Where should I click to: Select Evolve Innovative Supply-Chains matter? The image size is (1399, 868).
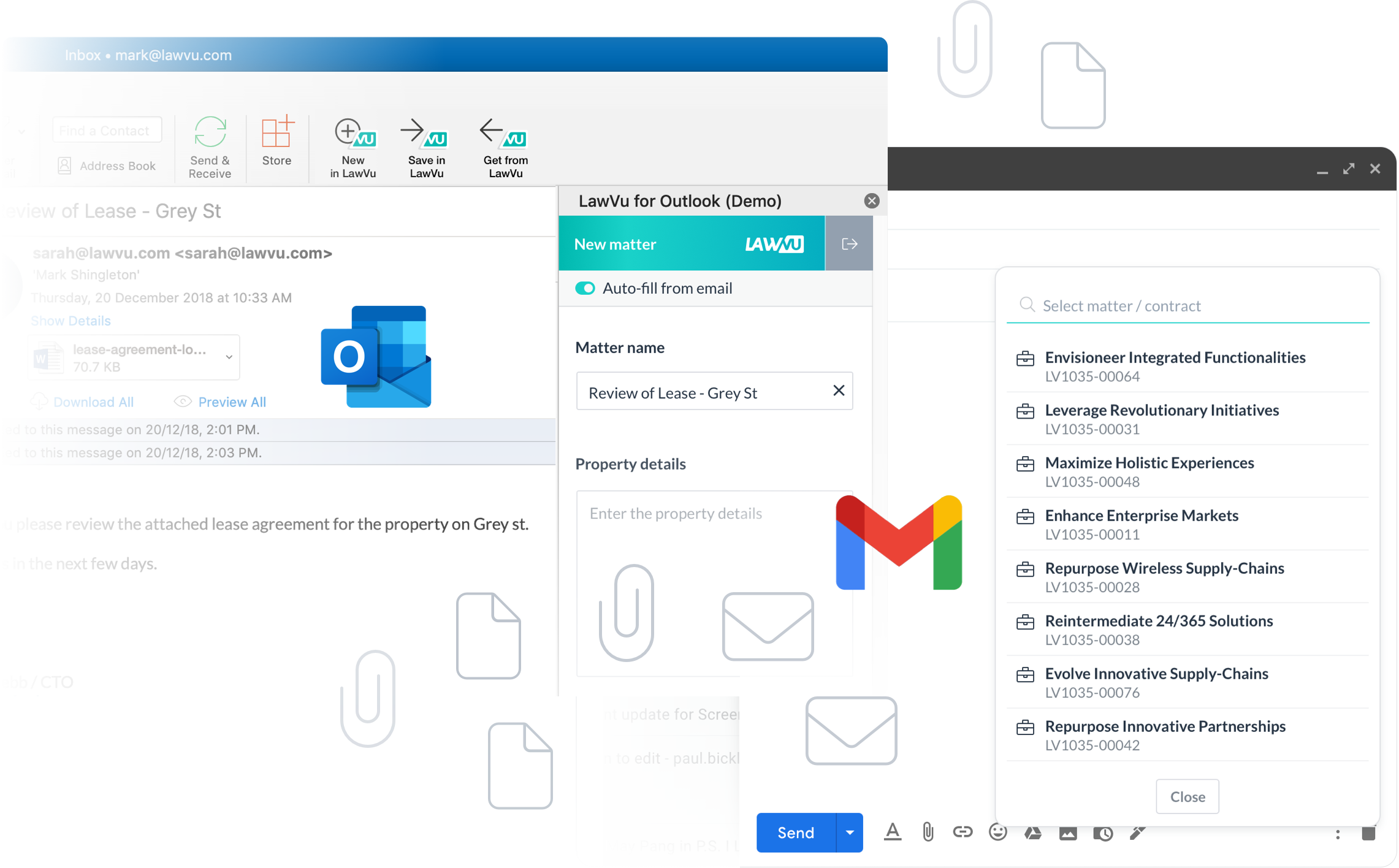click(1187, 682)
